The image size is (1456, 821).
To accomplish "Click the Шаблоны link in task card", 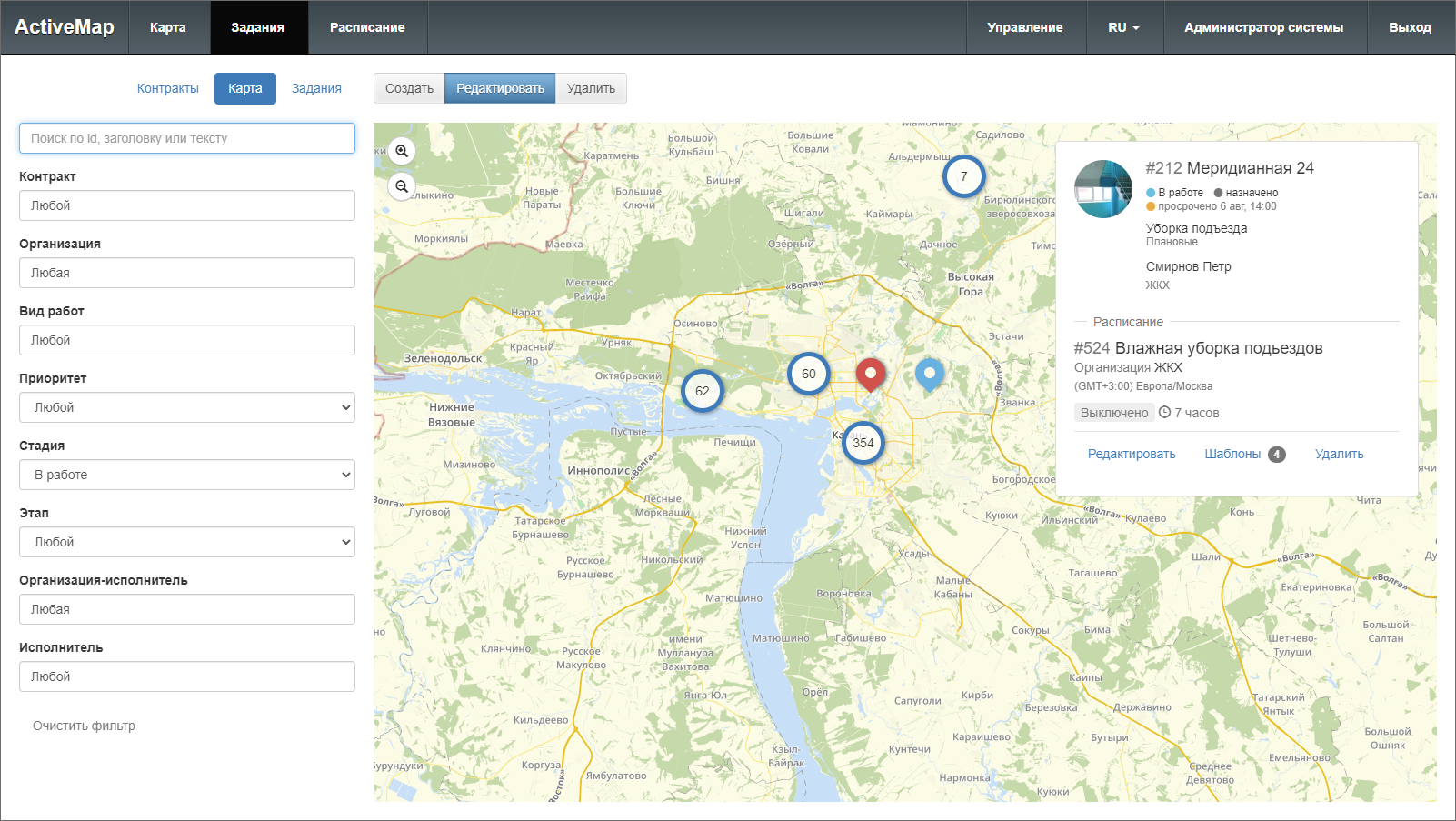I will (x=1232, y=454).
